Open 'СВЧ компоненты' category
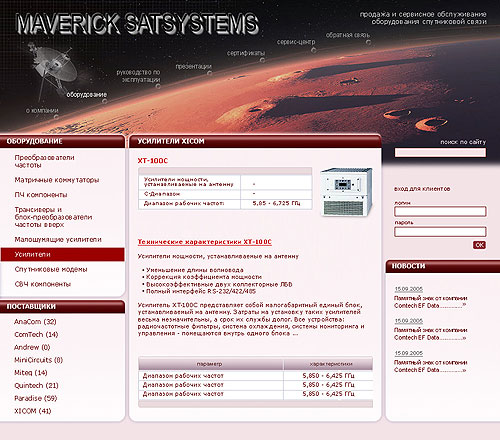This screenshot has width=500, height=440. [x=43, y=284]
